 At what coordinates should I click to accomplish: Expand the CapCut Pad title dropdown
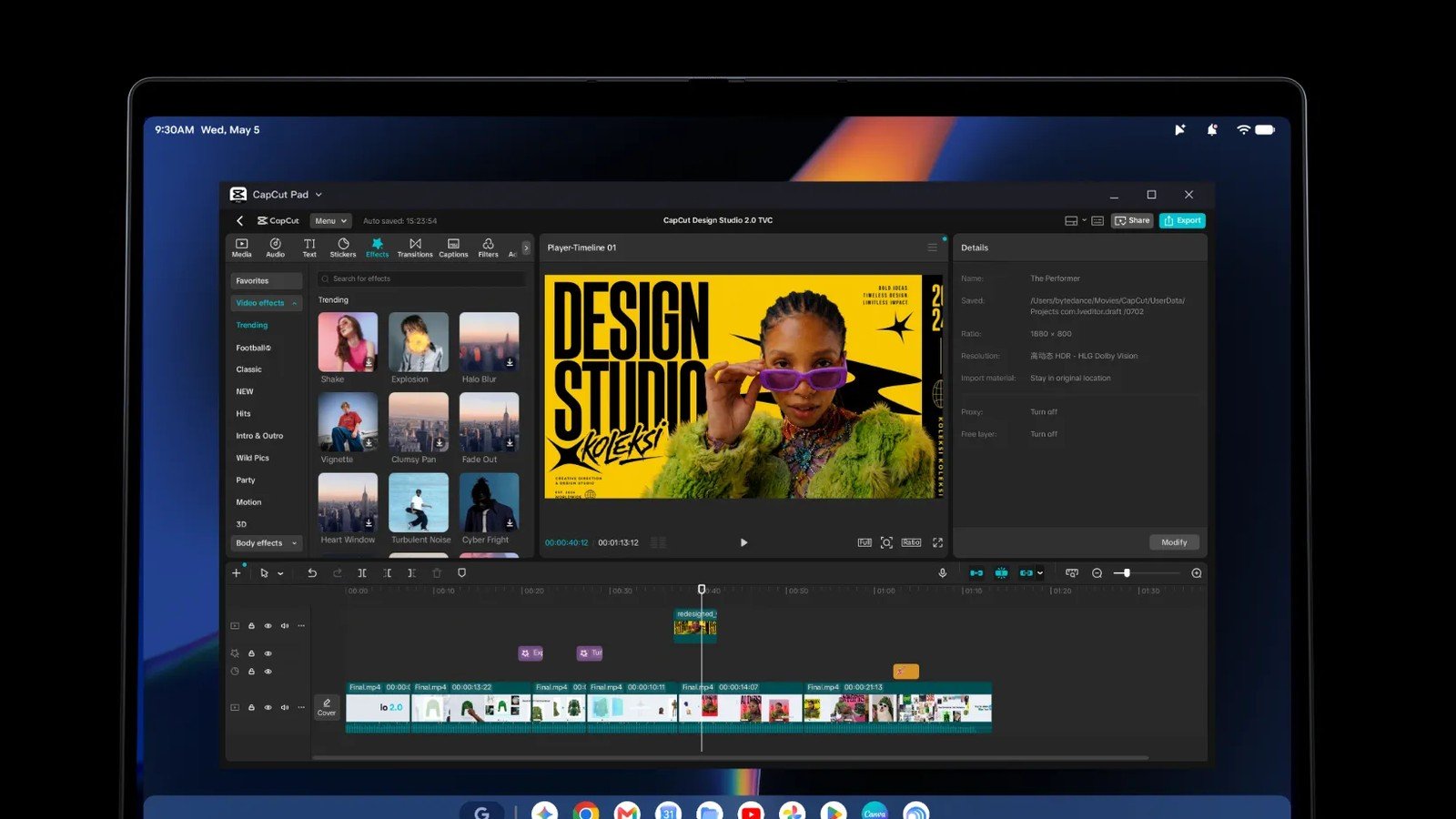pyautogui.click(x=318, y=195)
